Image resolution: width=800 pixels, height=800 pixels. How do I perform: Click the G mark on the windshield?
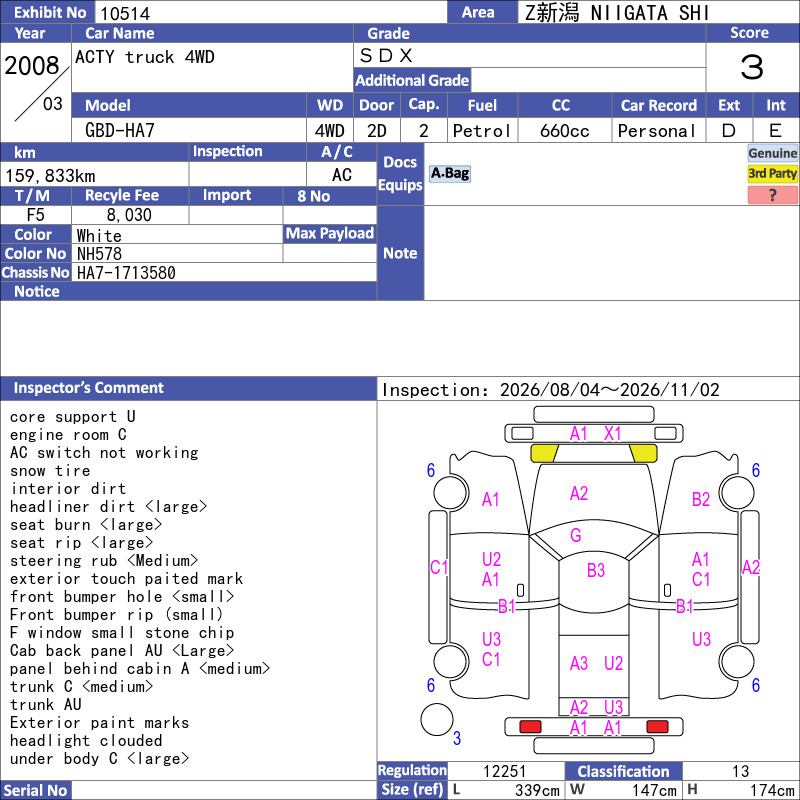pos(576,535)
